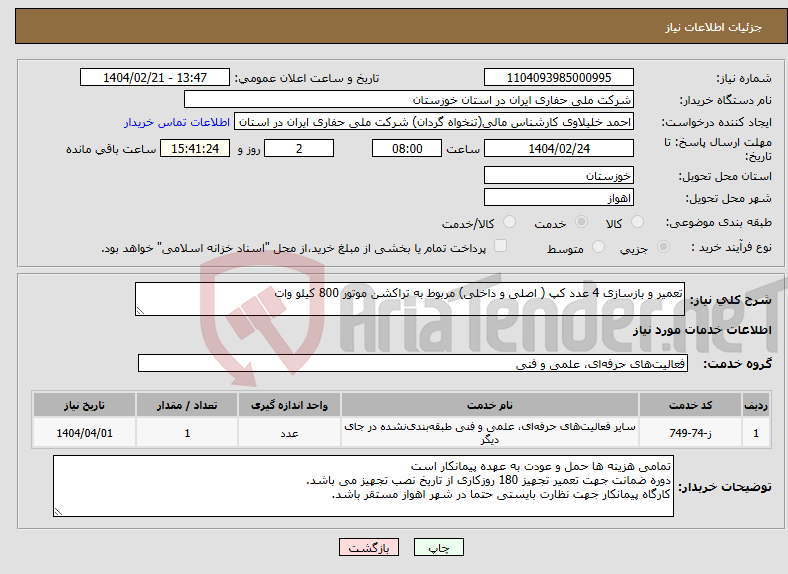Click the request creator name field
This screenshot has width=788, height=574.
[434, 122]
